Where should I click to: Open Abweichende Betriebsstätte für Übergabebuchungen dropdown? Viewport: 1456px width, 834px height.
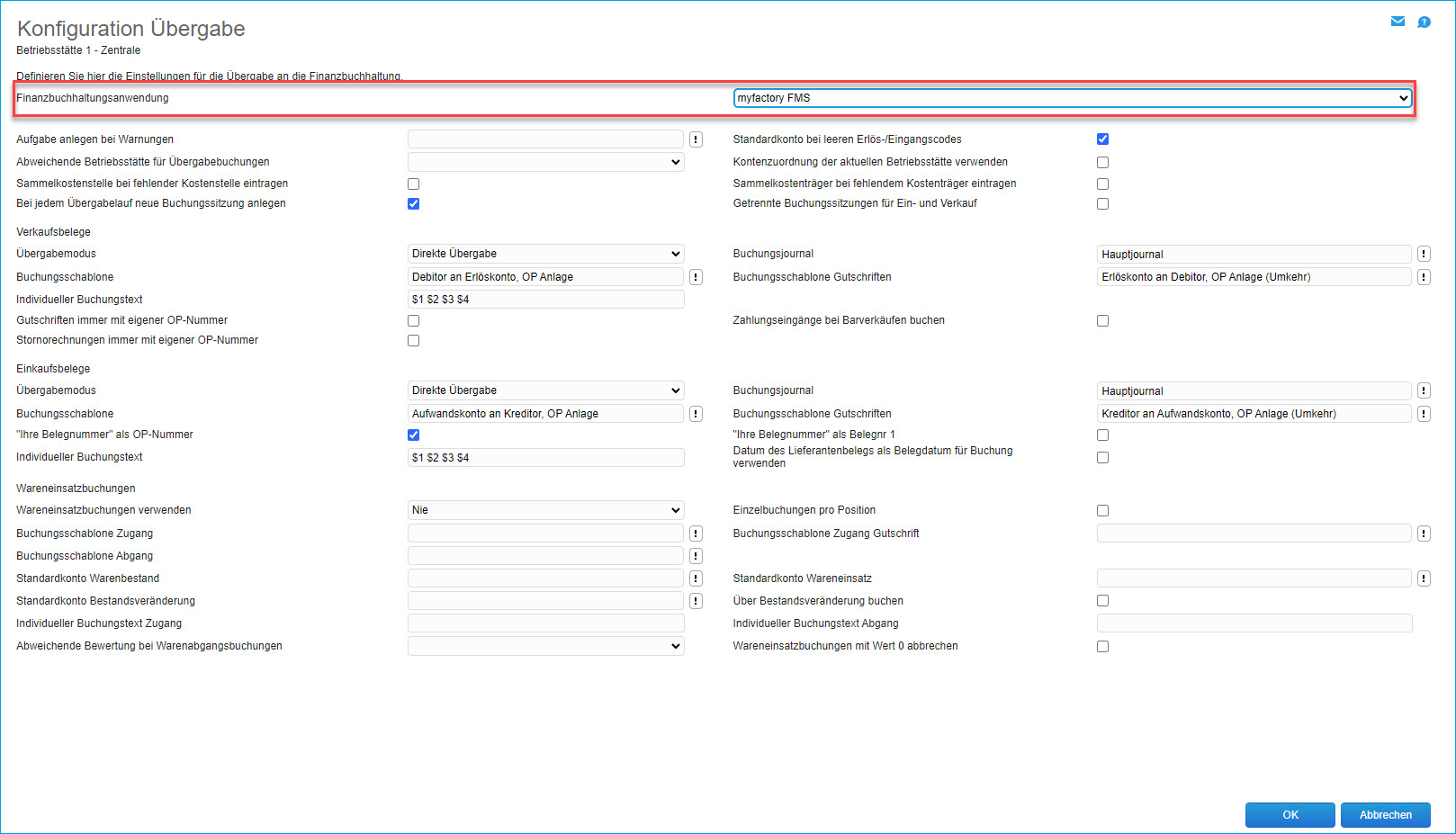coord(545,162)
